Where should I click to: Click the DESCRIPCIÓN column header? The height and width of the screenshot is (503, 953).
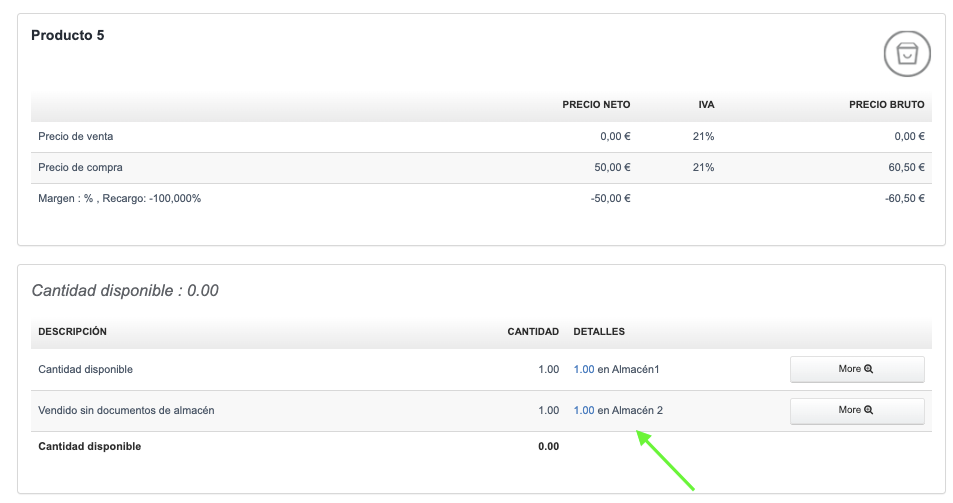pyautogui.click(x=72, y=332)
